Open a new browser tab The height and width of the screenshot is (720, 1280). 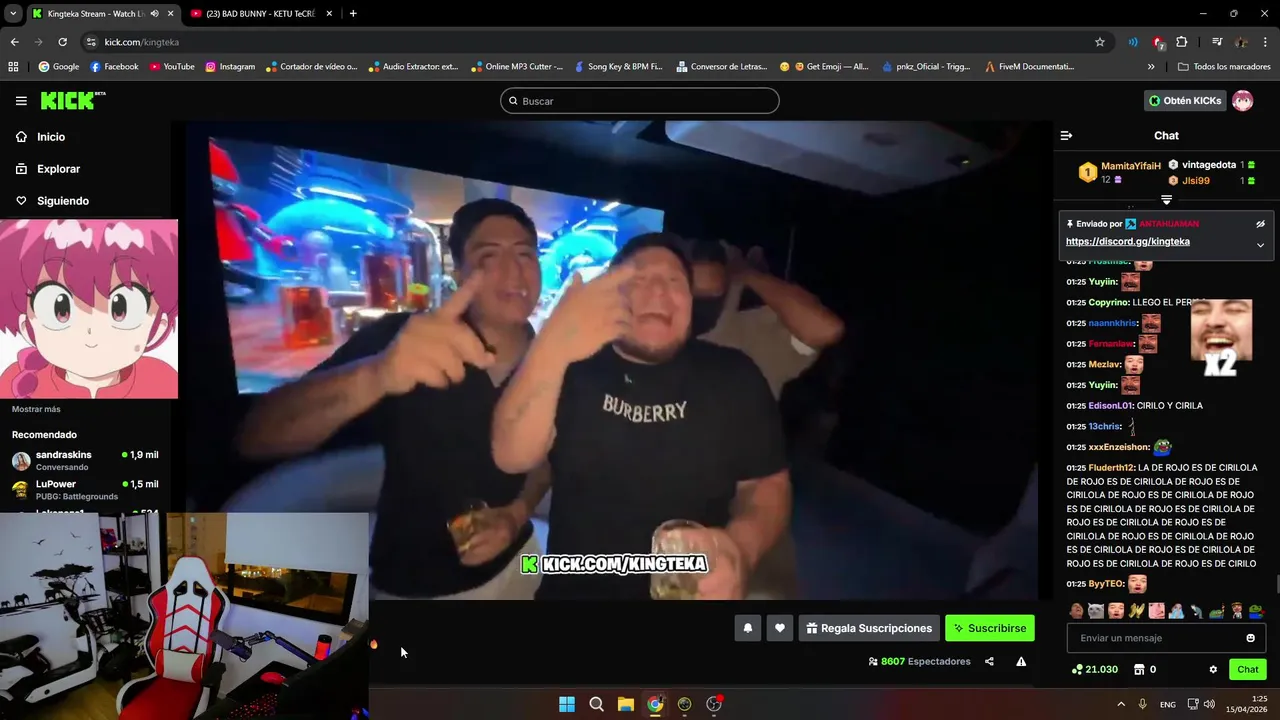353,13
